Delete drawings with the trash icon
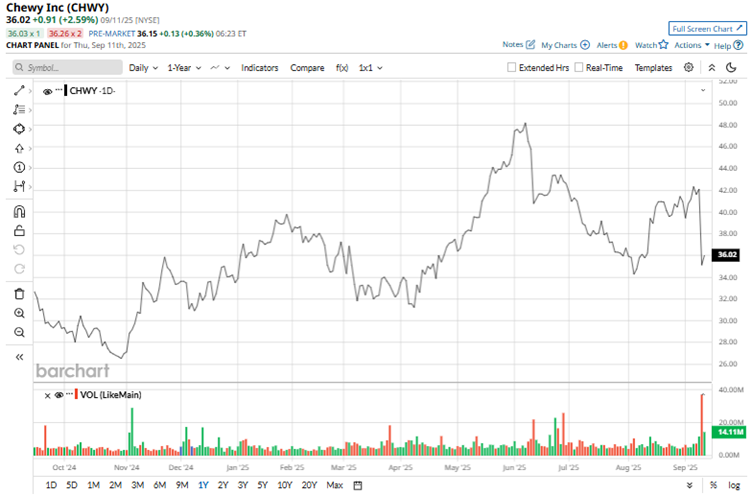 click(19, 294)
